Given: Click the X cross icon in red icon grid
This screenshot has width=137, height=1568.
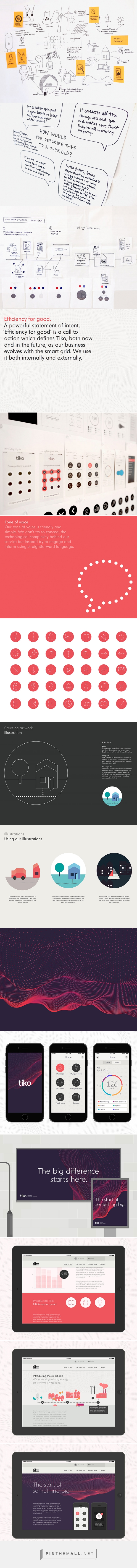Looking at the screenshot, I should (x=121, y=685).
